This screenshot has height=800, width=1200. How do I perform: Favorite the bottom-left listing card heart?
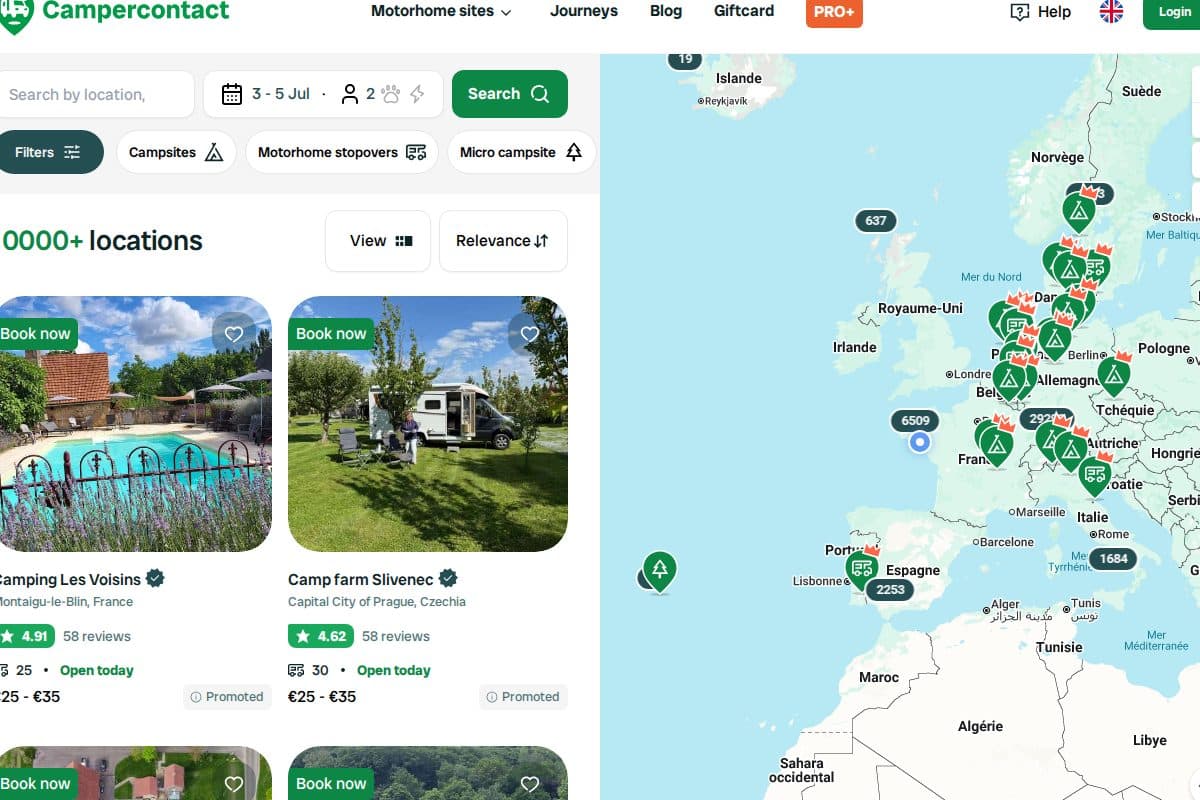coord(234,784)
